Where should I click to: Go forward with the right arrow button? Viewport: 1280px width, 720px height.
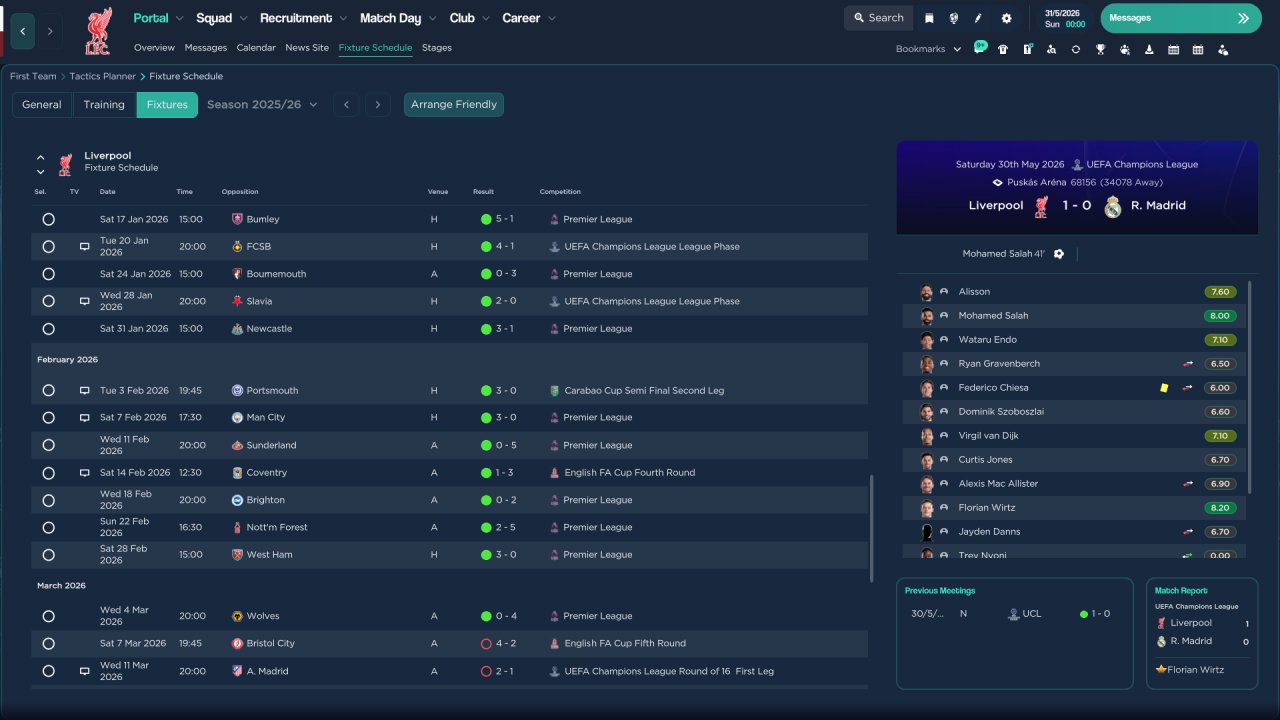(x=50, y=31)
